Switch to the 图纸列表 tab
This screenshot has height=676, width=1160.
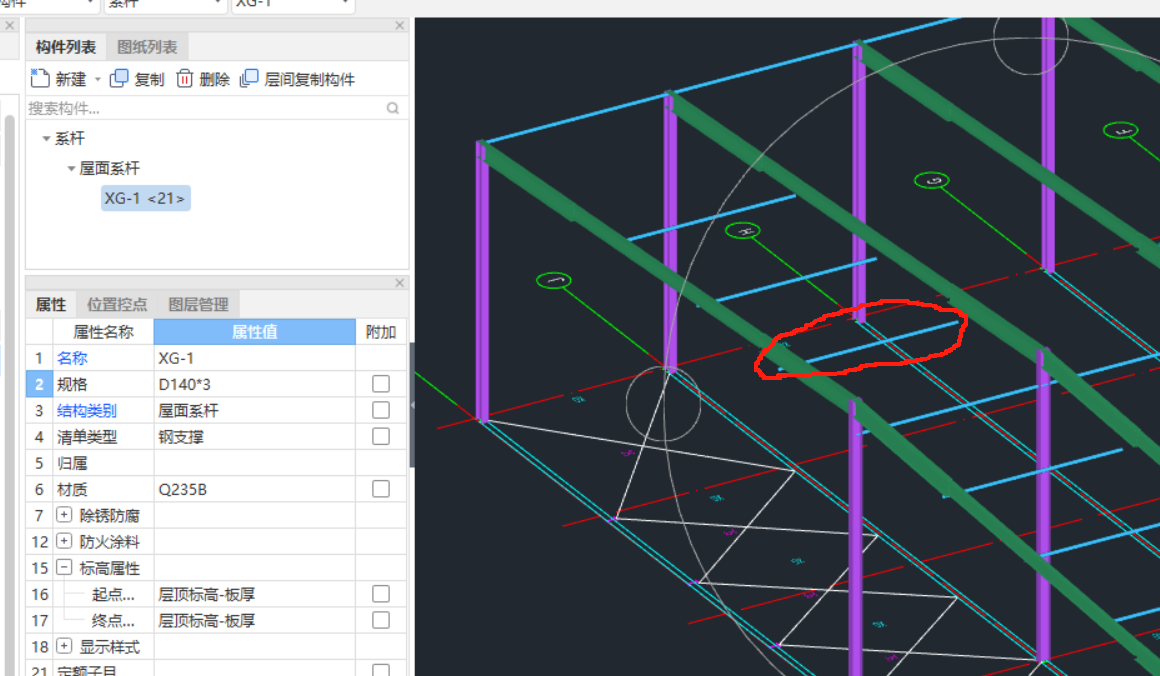147,47
